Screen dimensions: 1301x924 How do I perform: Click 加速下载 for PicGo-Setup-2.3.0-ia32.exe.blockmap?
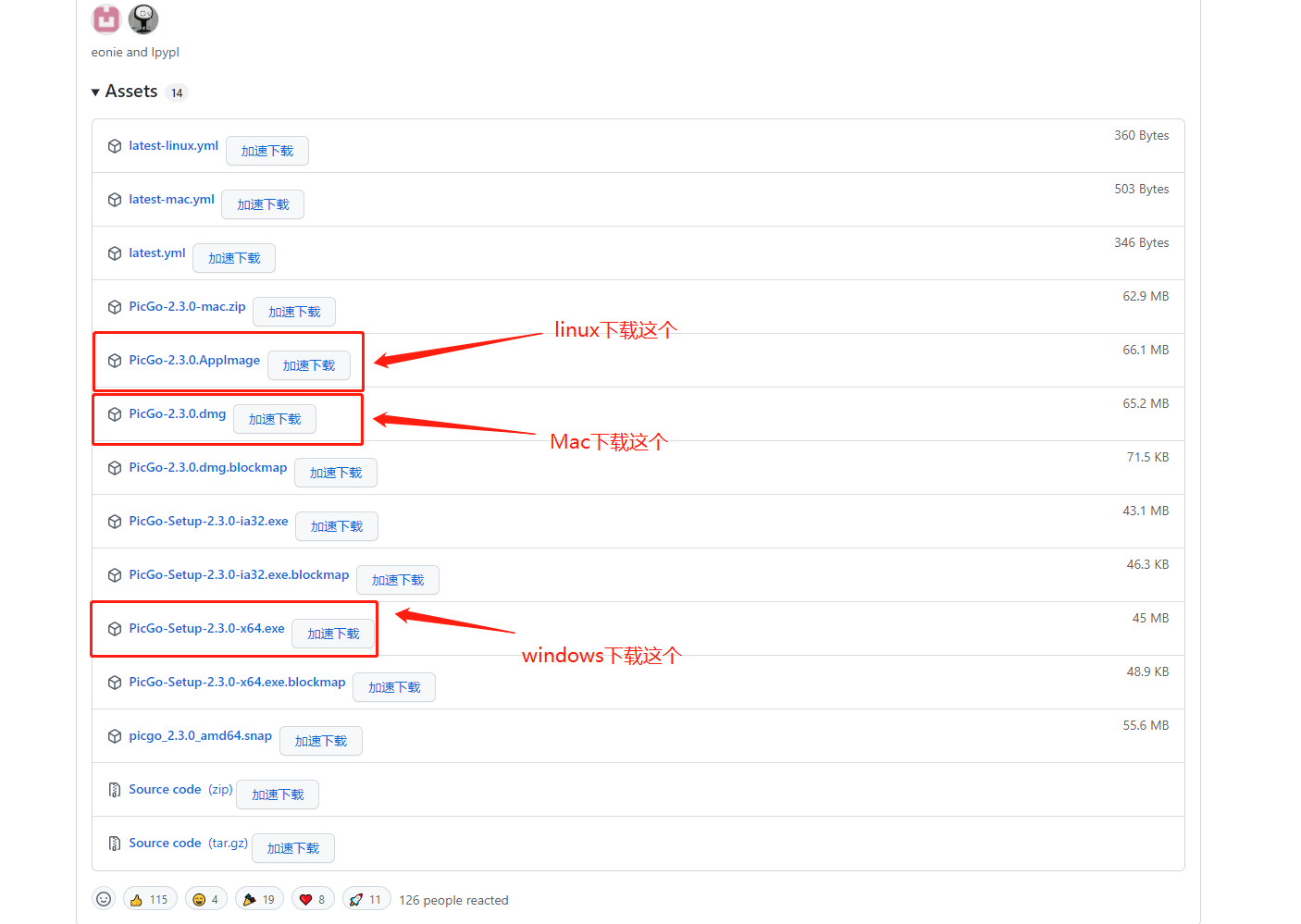click(398, 580)
